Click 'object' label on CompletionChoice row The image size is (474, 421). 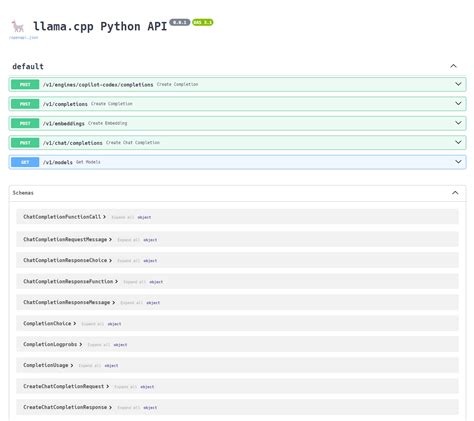click(114, 324)
